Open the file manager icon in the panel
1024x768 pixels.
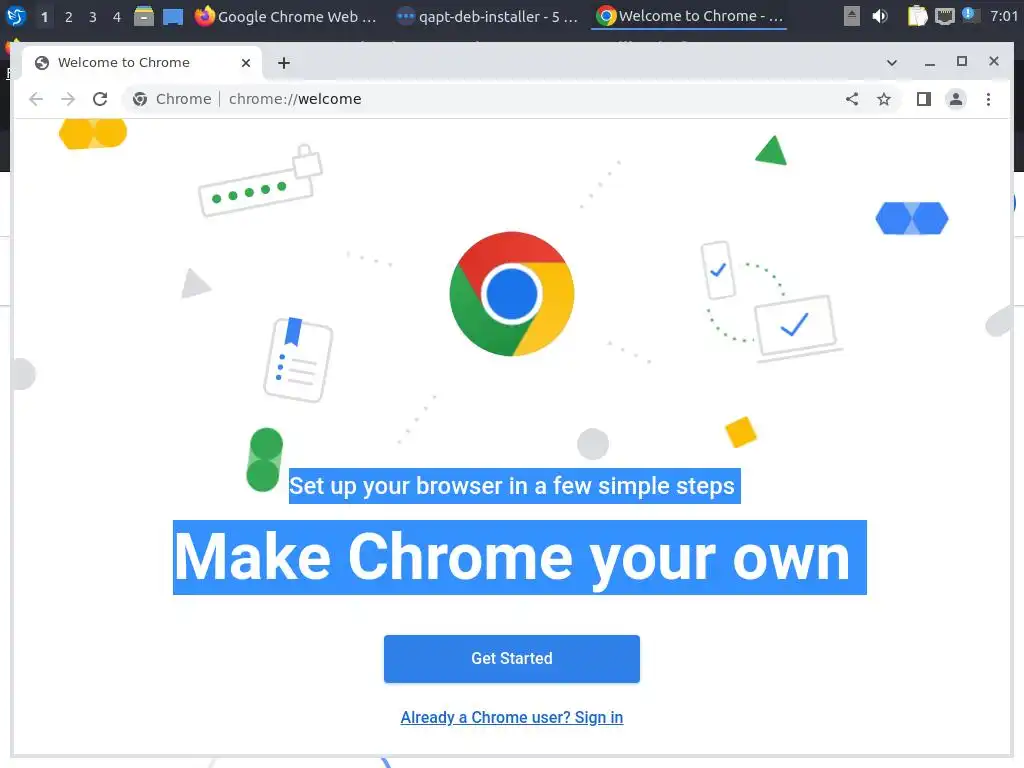tap(144, 16)
